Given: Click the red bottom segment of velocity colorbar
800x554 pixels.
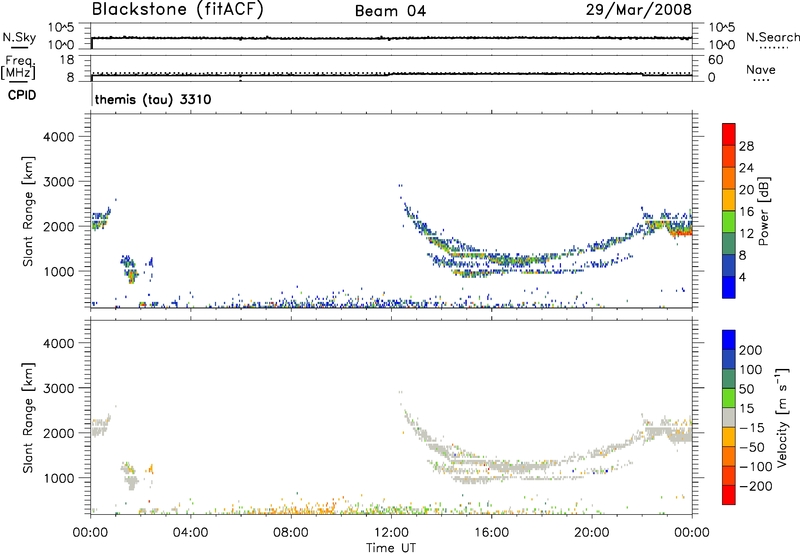Looking at the screenshot, I should point(729,495).
